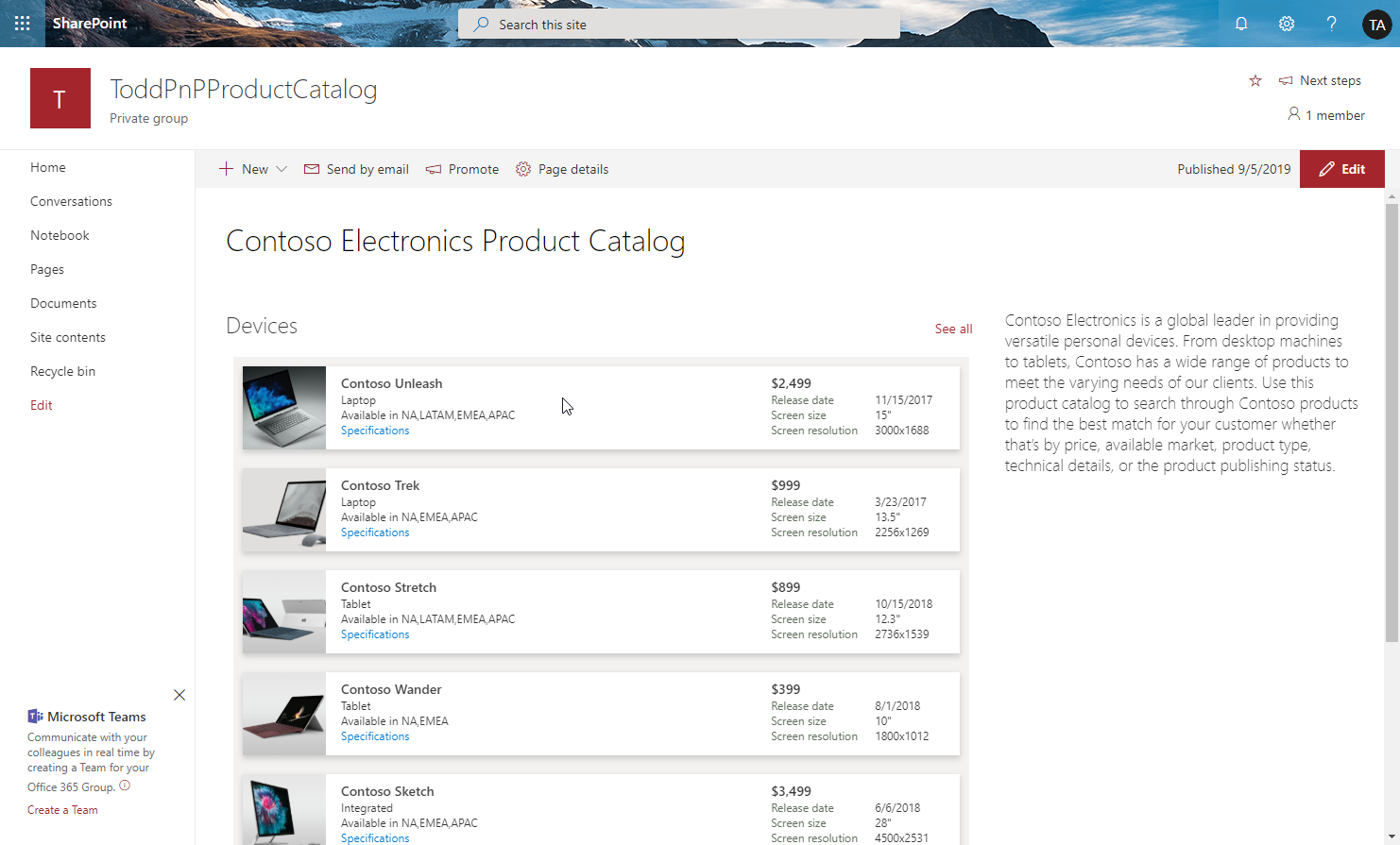Viewport: 1400px width, 845px height.
Task: Click the Office 365 Group info icon
Action: 125,786
